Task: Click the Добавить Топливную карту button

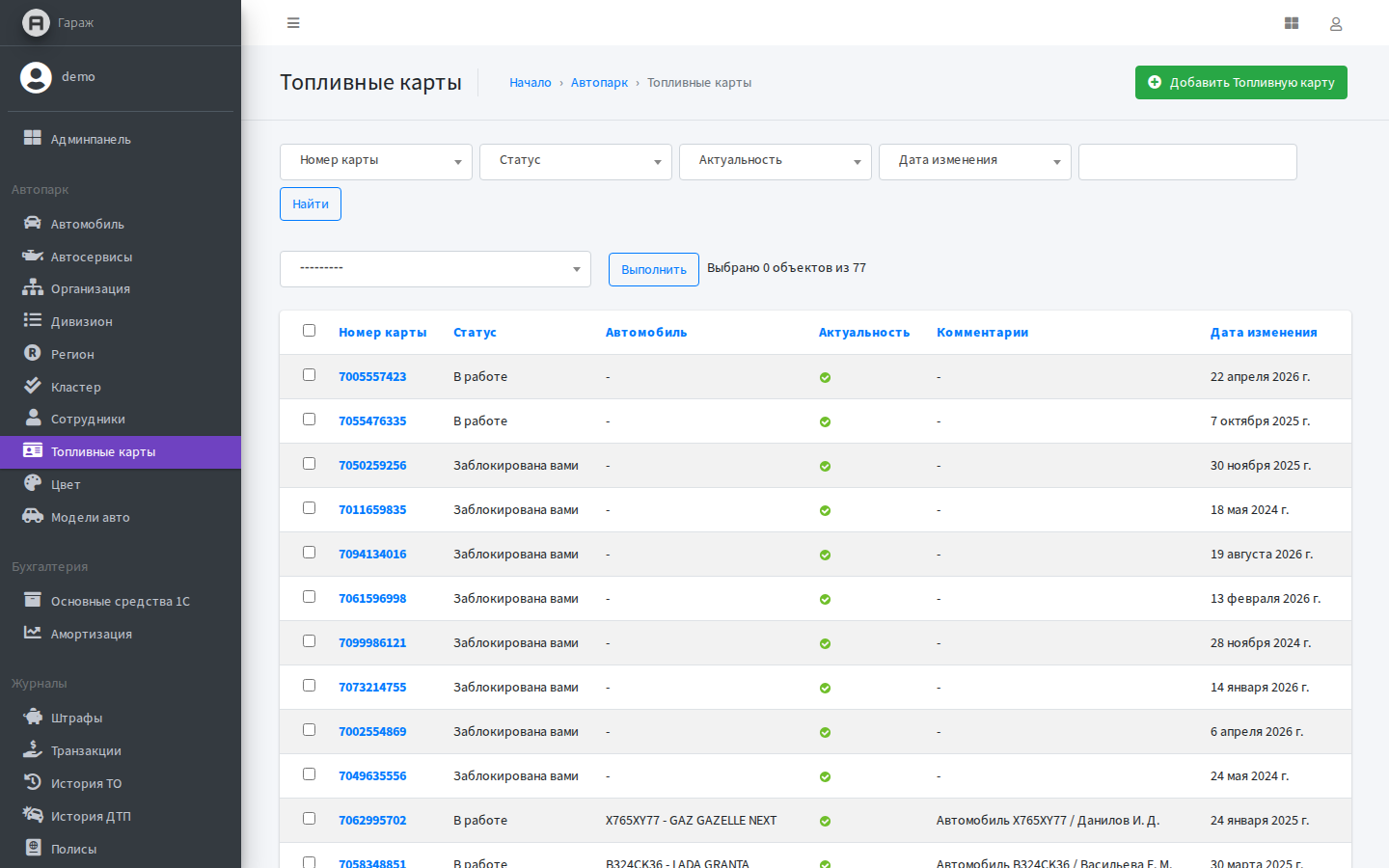Action: (1241, 83)
